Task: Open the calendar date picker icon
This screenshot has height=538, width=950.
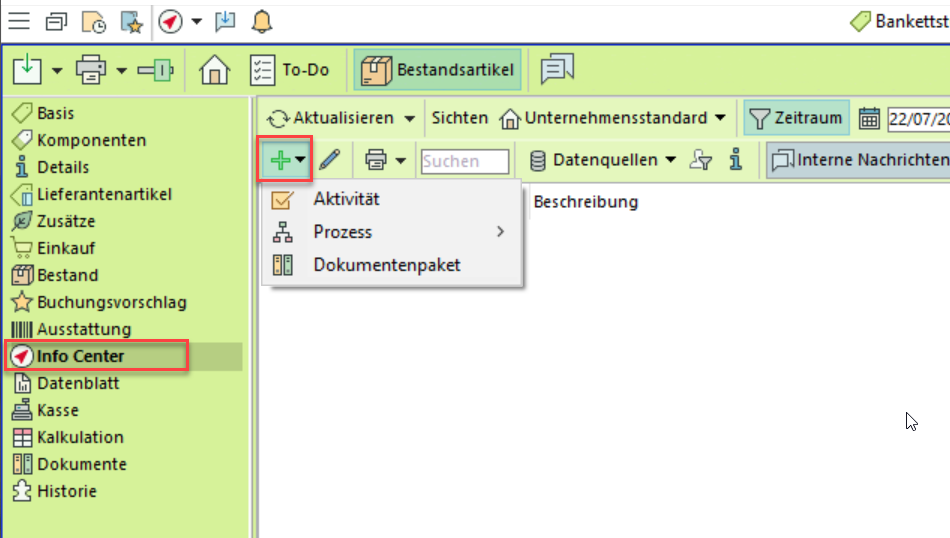Action: [x=869, y=118]
